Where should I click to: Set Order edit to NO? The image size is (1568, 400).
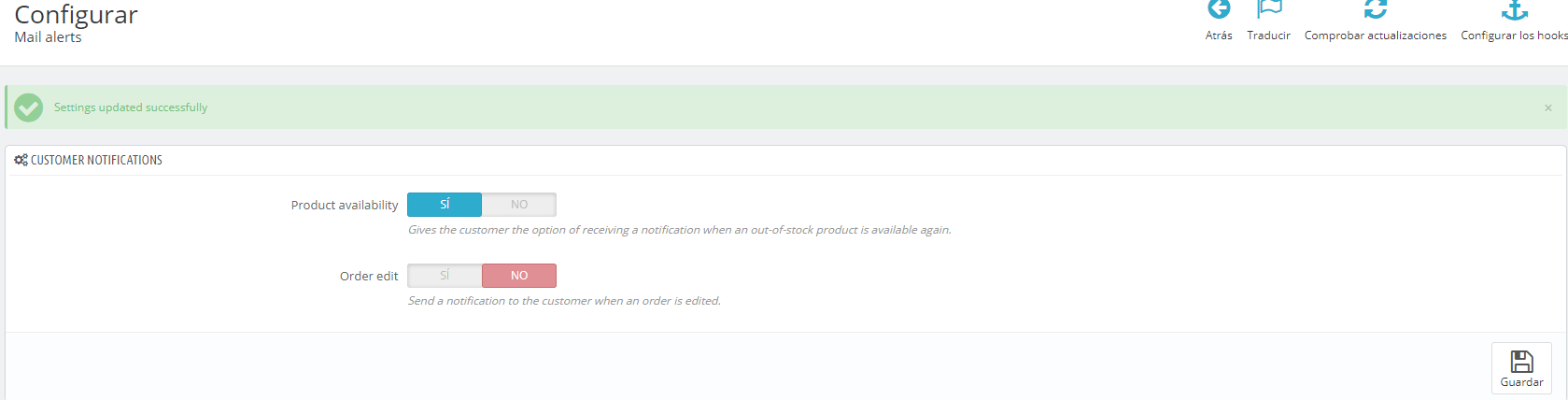point(519,276)
